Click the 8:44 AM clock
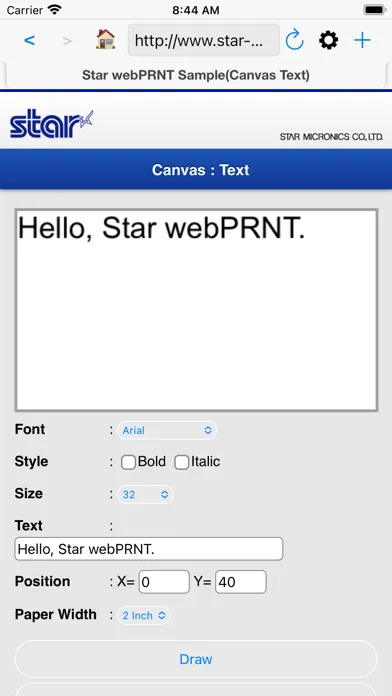 (196, 10)
